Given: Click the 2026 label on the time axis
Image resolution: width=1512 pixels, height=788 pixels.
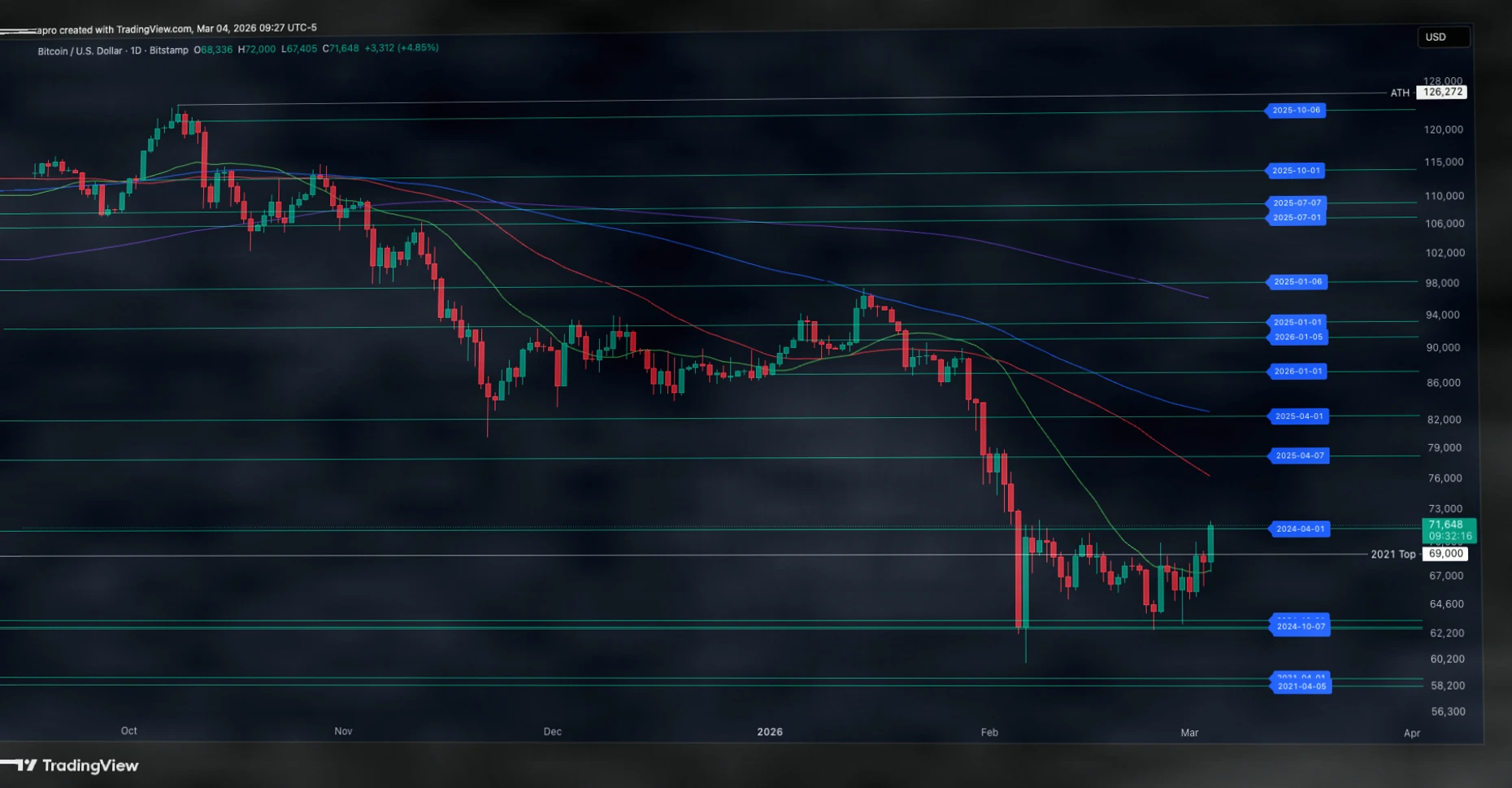Looking at the screenshot, I should tap(769, 732).
